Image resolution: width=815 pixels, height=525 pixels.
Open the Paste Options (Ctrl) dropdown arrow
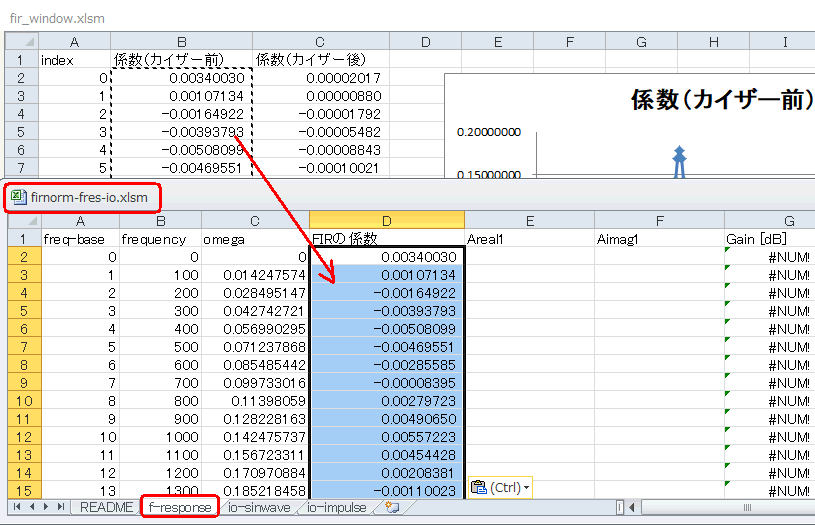[527, 488]
